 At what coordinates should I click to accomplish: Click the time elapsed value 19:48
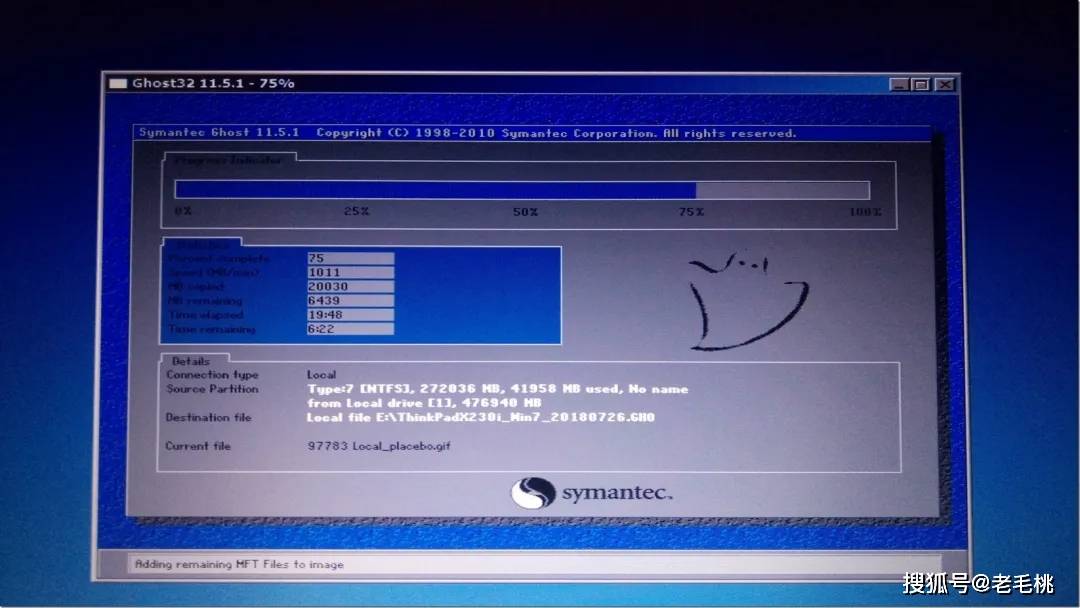[x=350, y=314]
